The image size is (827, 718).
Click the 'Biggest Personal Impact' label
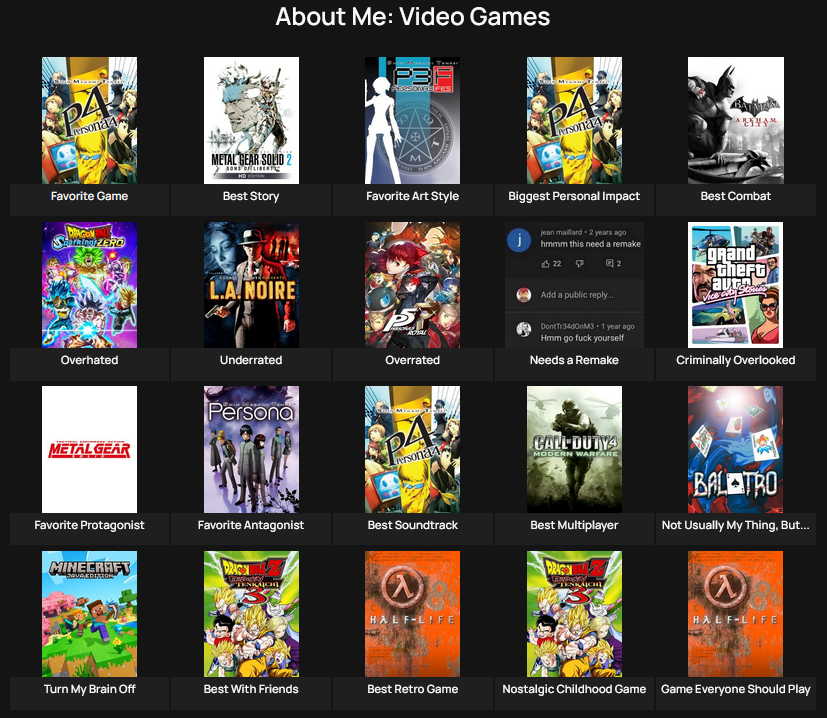[x=574, y=196]
